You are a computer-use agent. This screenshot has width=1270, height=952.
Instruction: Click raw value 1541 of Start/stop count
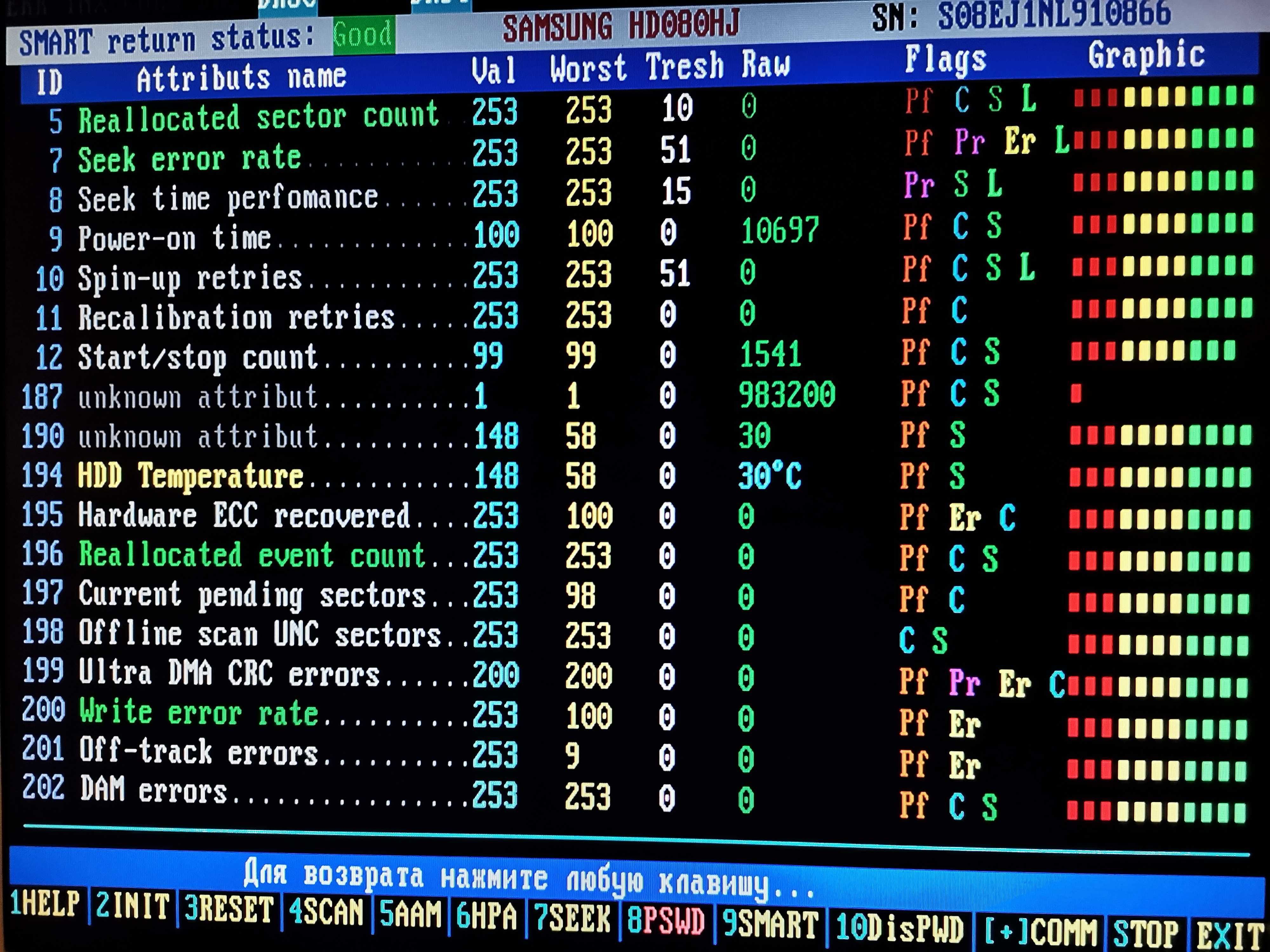[x=770, y=354]
